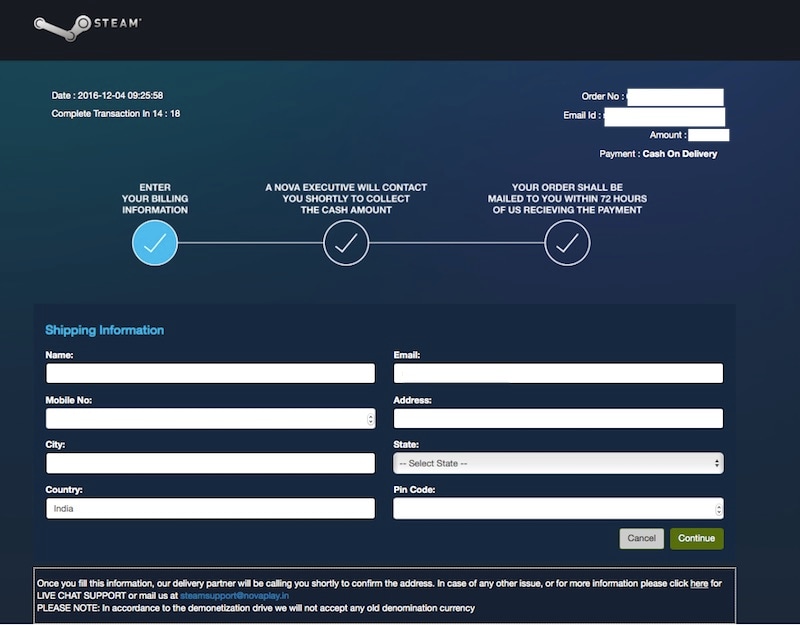Click the 'Mobile No:' field label

pyautogui.click(x=69, y=400)
